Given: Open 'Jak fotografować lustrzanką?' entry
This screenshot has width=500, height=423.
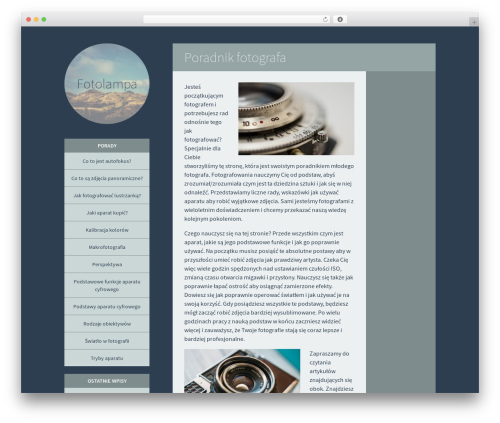Looking at the screenshot, I should click(x=107, y=196).
